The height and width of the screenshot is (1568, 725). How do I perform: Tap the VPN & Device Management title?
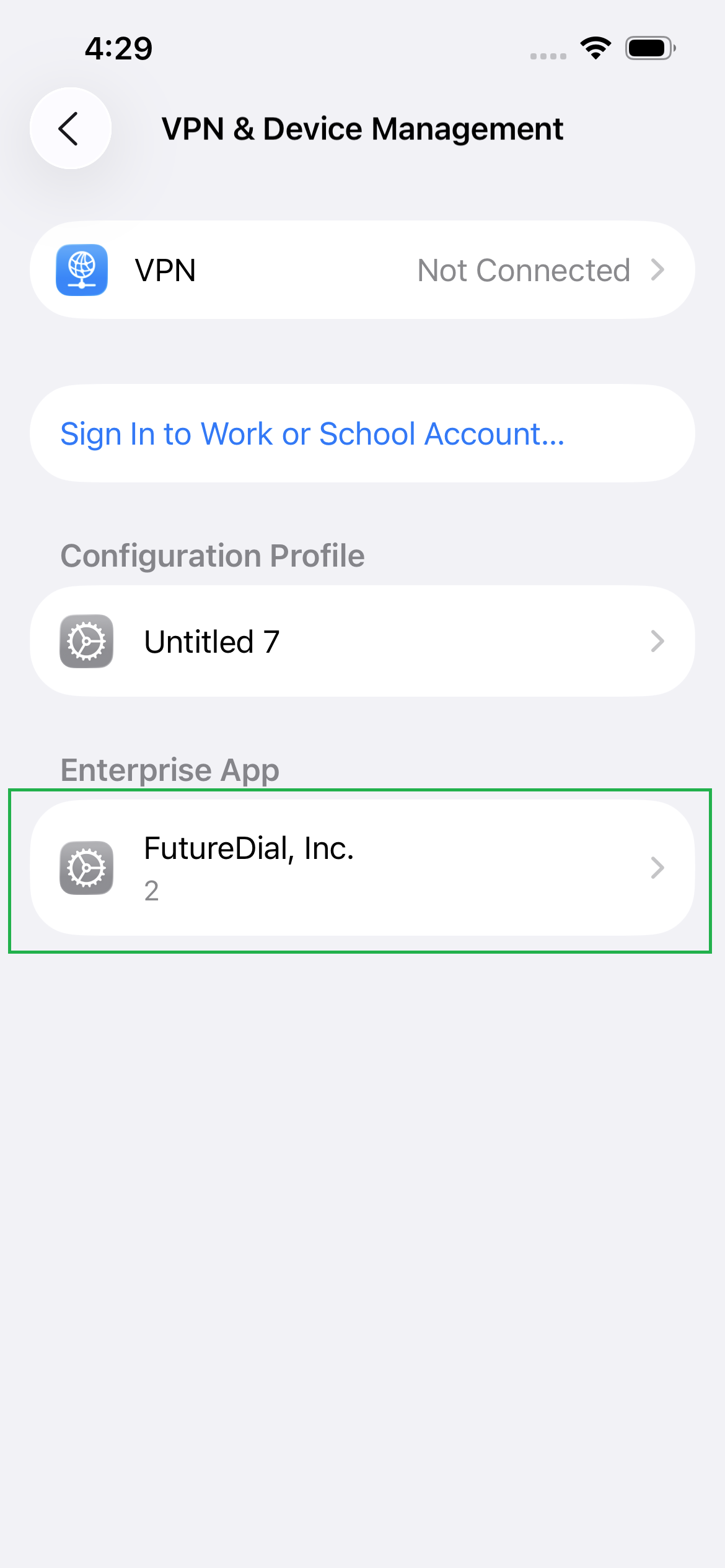[362, 129]
